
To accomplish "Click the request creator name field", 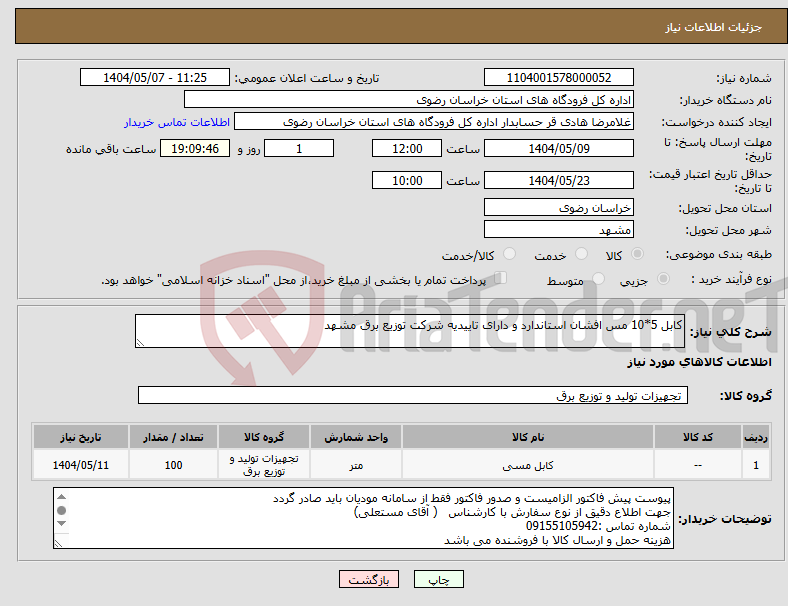I will (x=434, y=122).
